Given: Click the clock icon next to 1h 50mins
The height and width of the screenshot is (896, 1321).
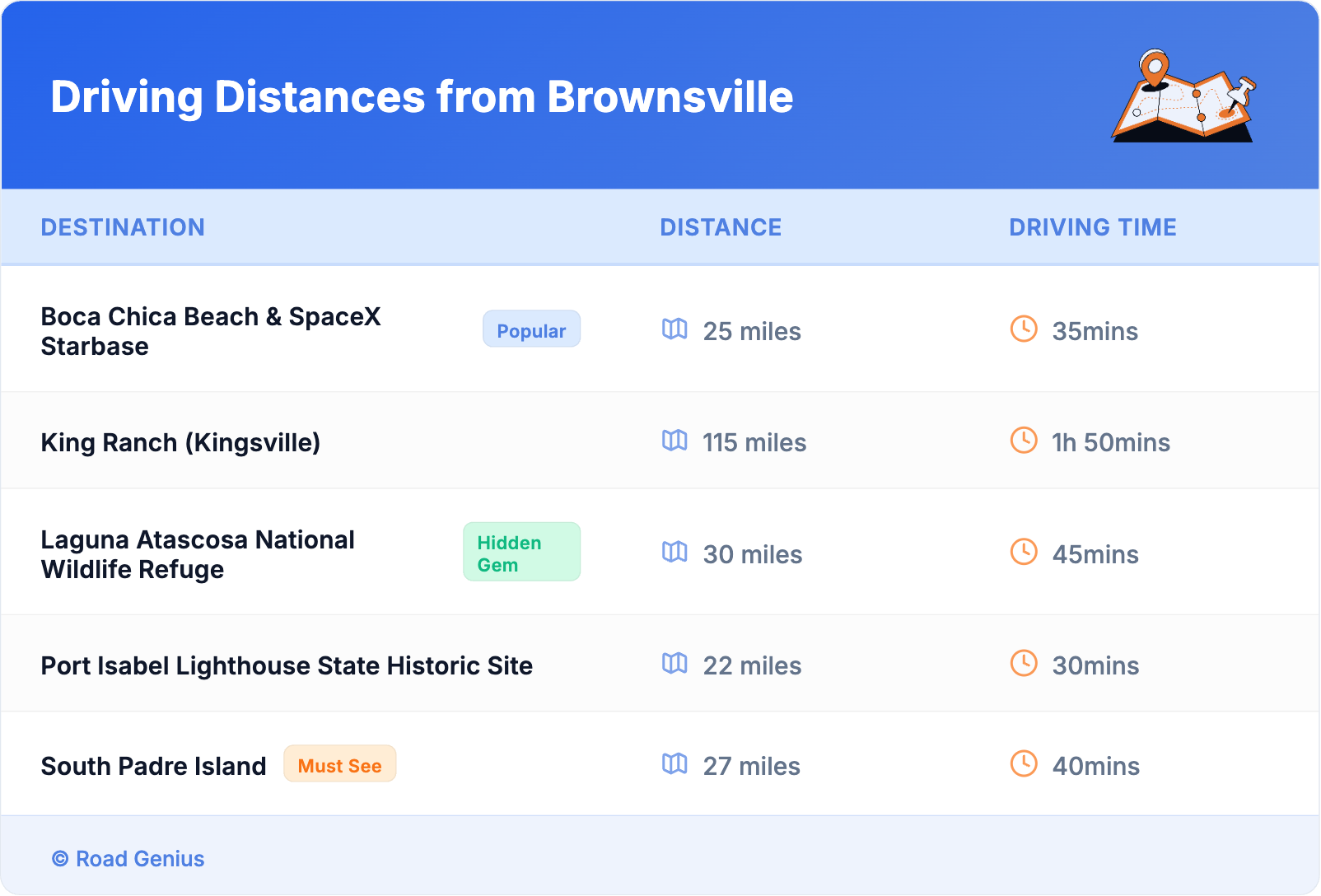Looking at the screenshot, I should 1024,441.
